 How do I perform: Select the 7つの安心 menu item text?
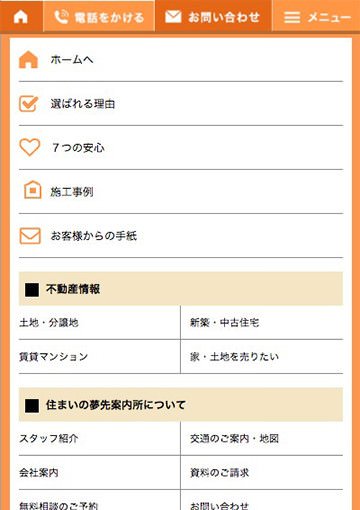click(78, 147)
